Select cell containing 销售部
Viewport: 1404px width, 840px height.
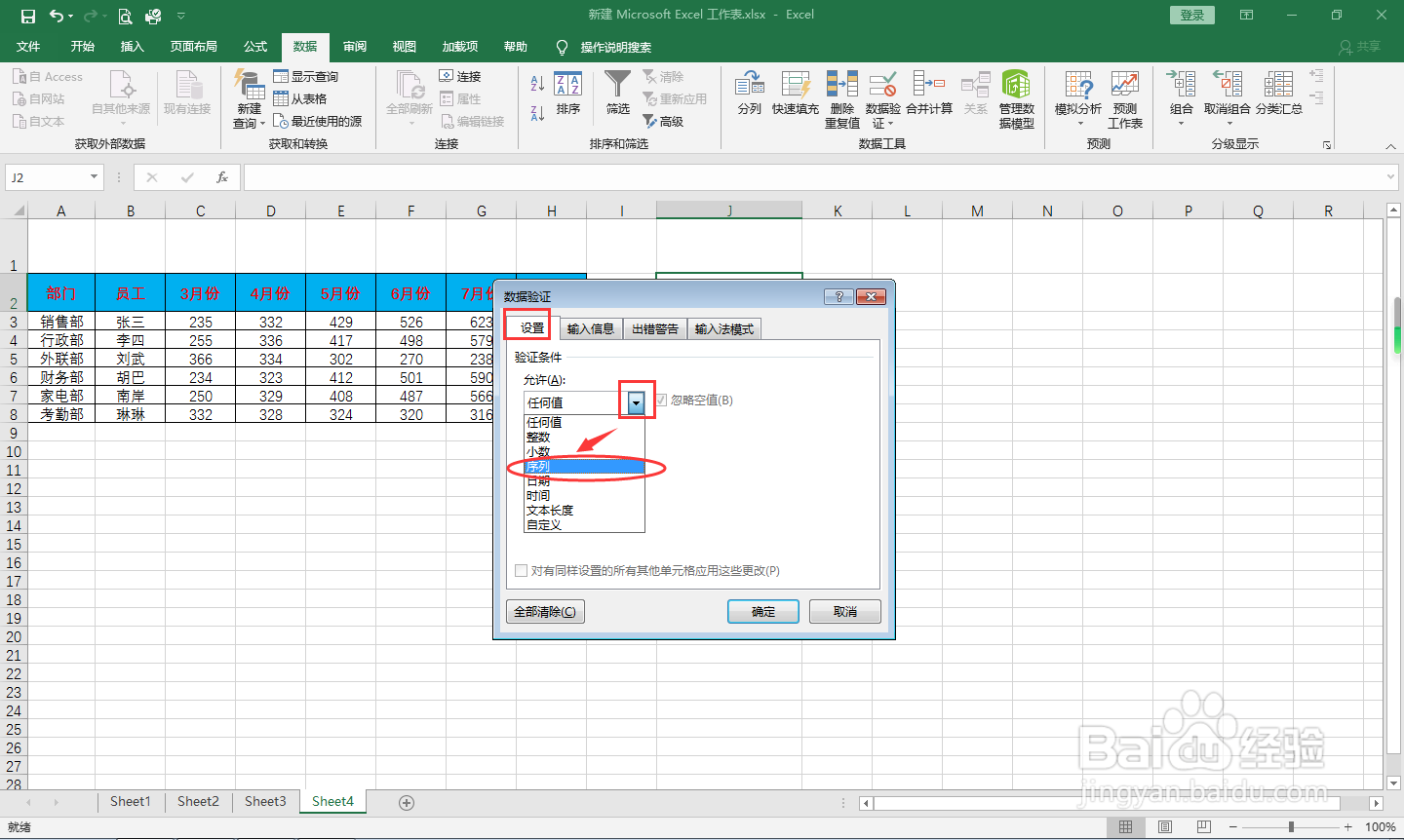pyautogui.click(x=61, y=322)
